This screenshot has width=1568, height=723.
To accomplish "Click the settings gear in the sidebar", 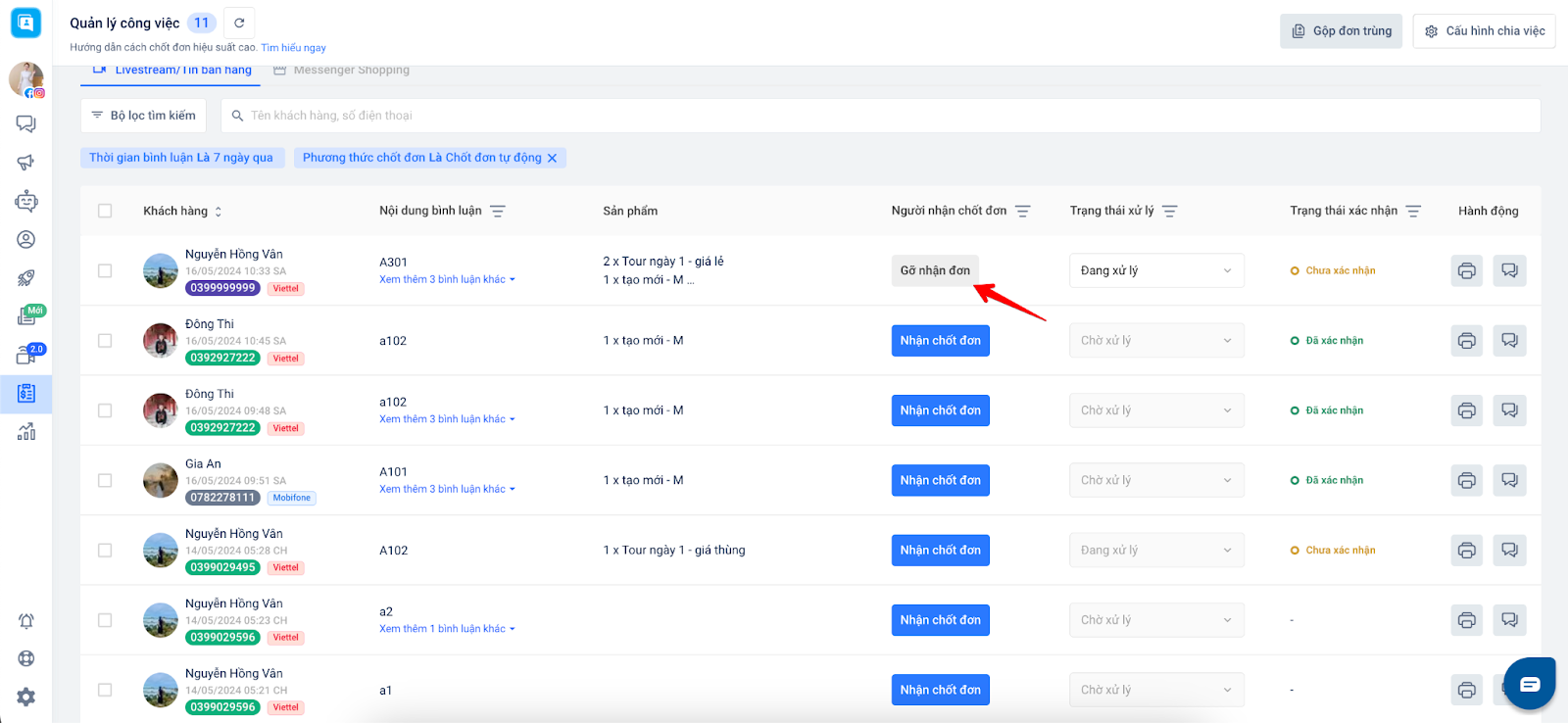I will pos(26,697).
